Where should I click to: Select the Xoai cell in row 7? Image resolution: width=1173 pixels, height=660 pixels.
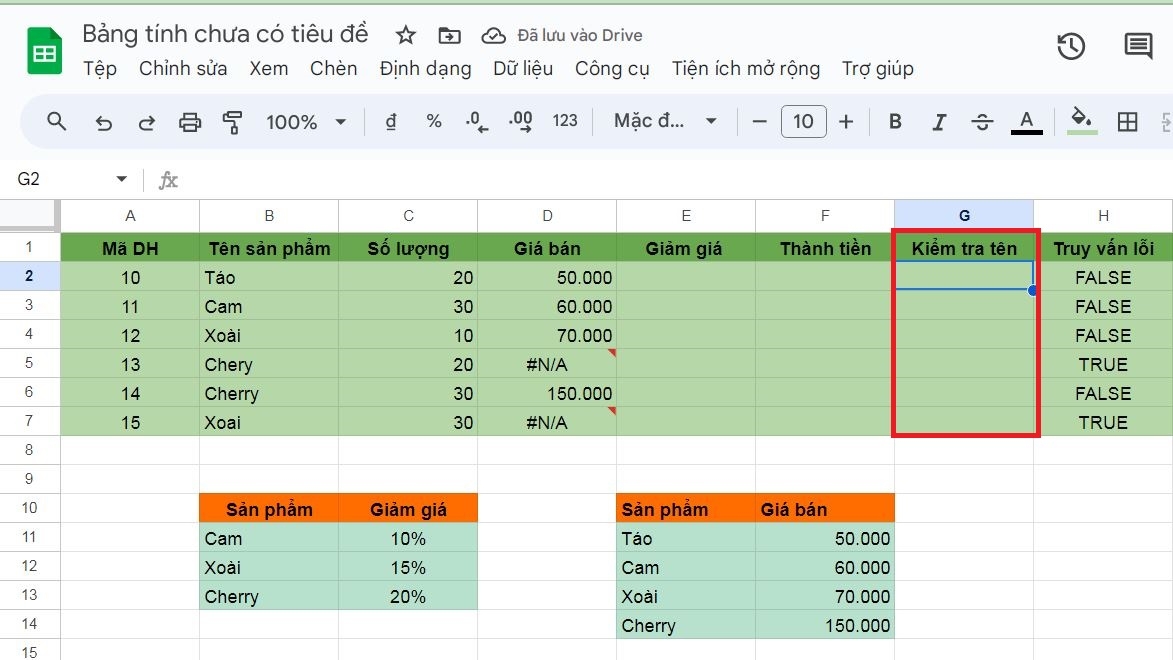(269, 422)
